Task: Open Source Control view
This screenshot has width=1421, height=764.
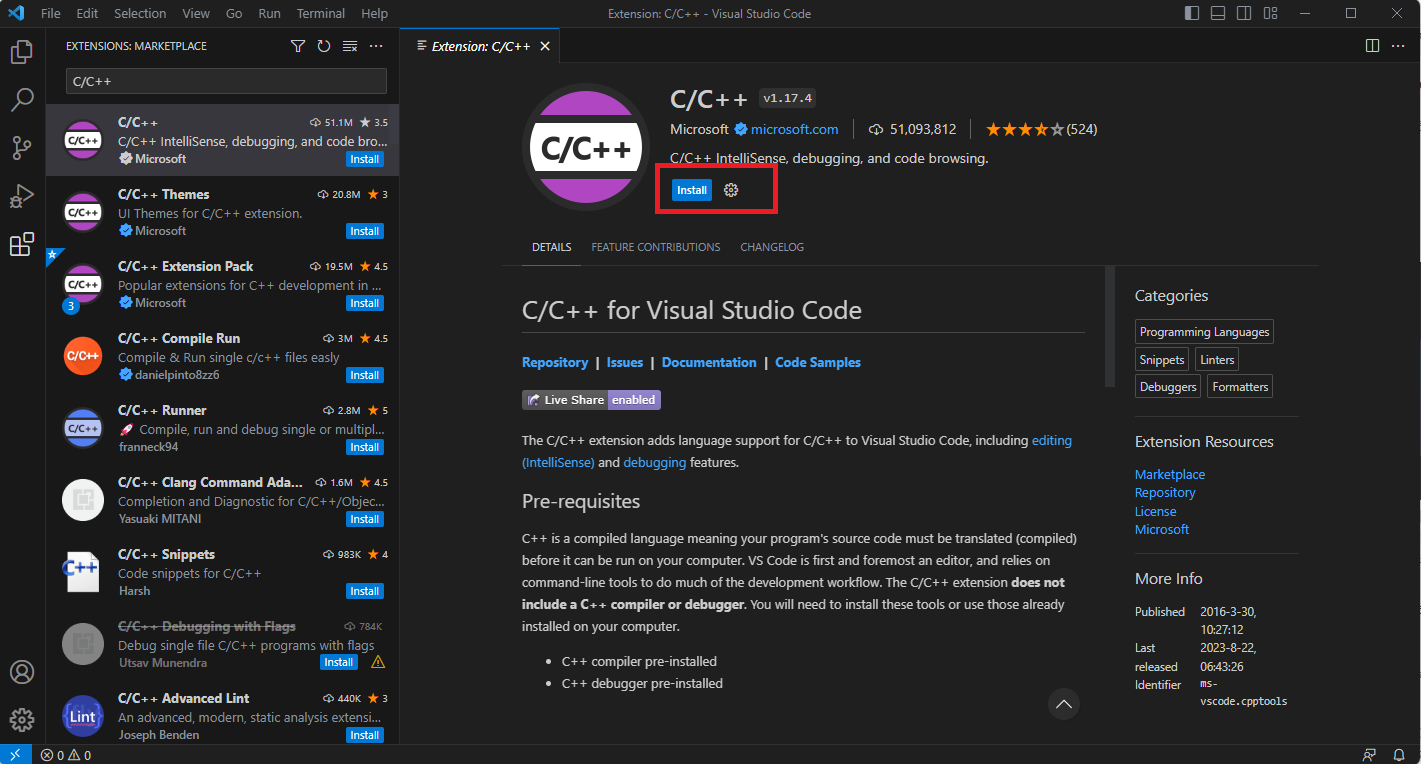Action: pyautogui.click(x=22, y=148)
